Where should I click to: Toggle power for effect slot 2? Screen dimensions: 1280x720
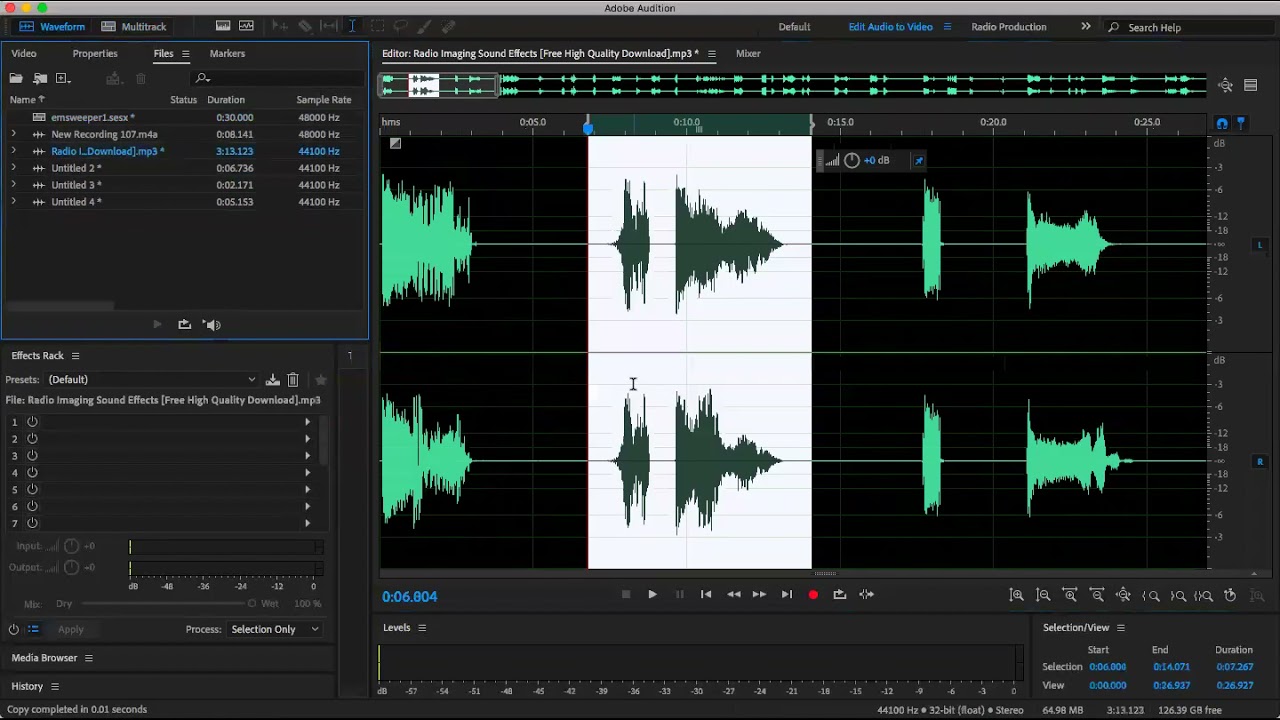point(32,439)
